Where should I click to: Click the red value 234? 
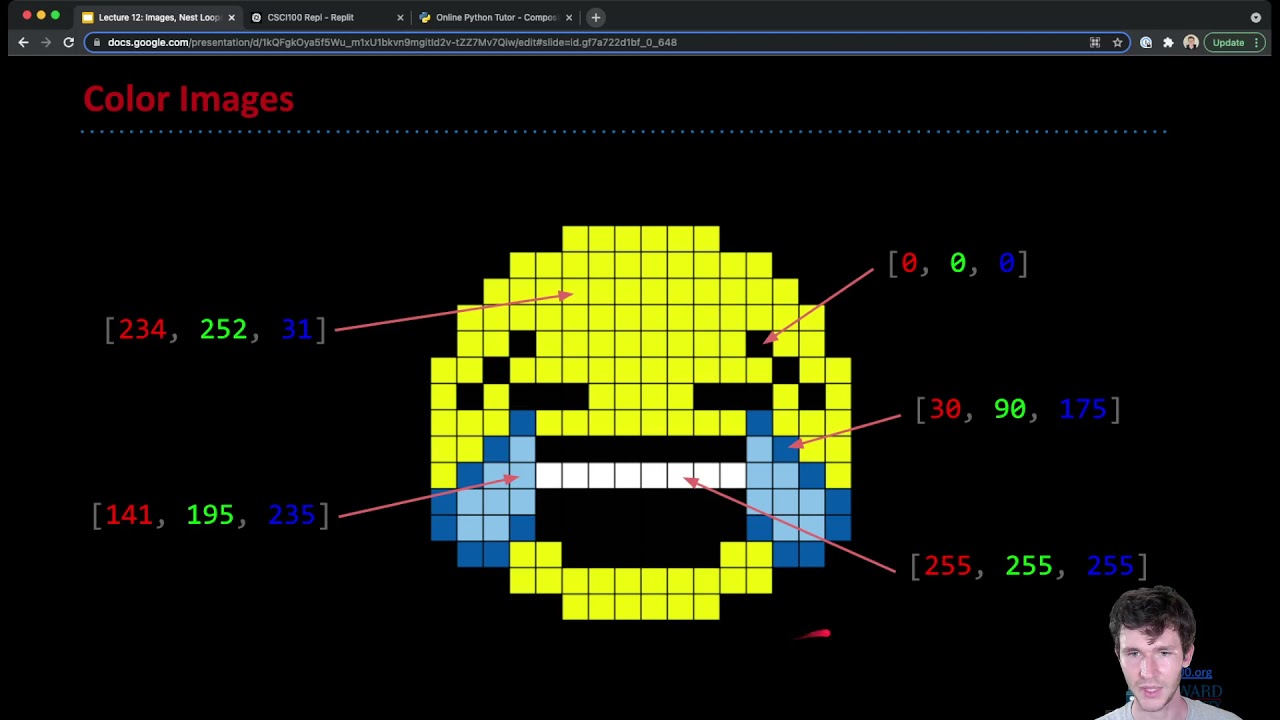(142, 329)
